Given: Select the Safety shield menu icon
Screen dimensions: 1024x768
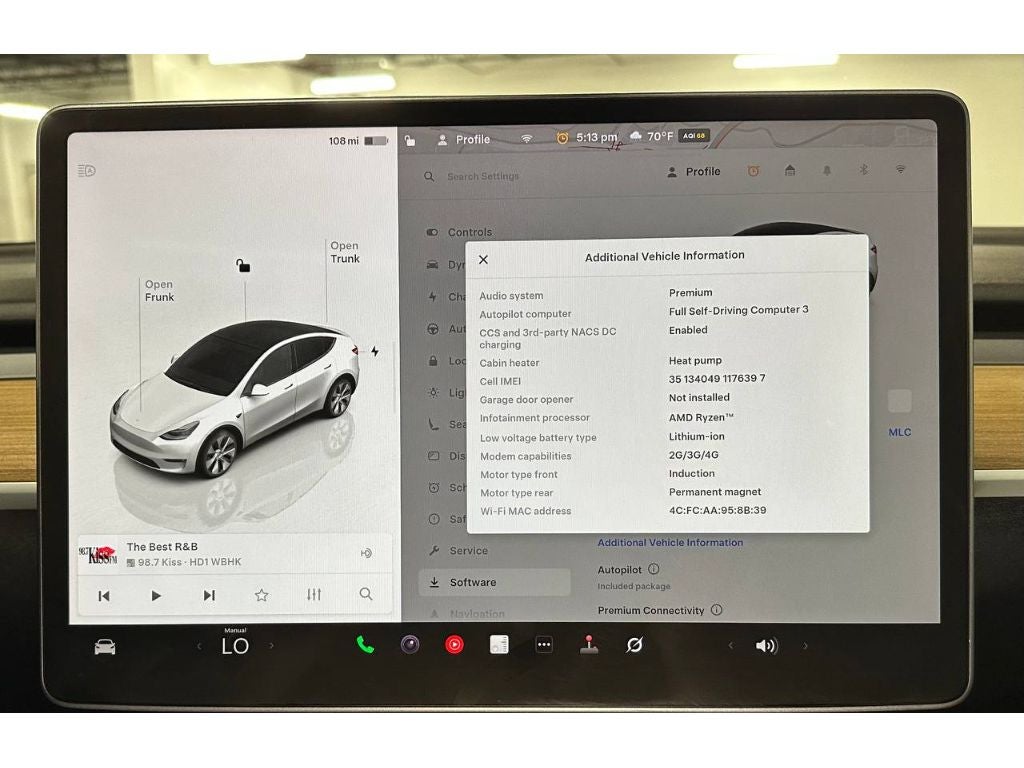Looking at the screenshot, I should coord(434,519).
